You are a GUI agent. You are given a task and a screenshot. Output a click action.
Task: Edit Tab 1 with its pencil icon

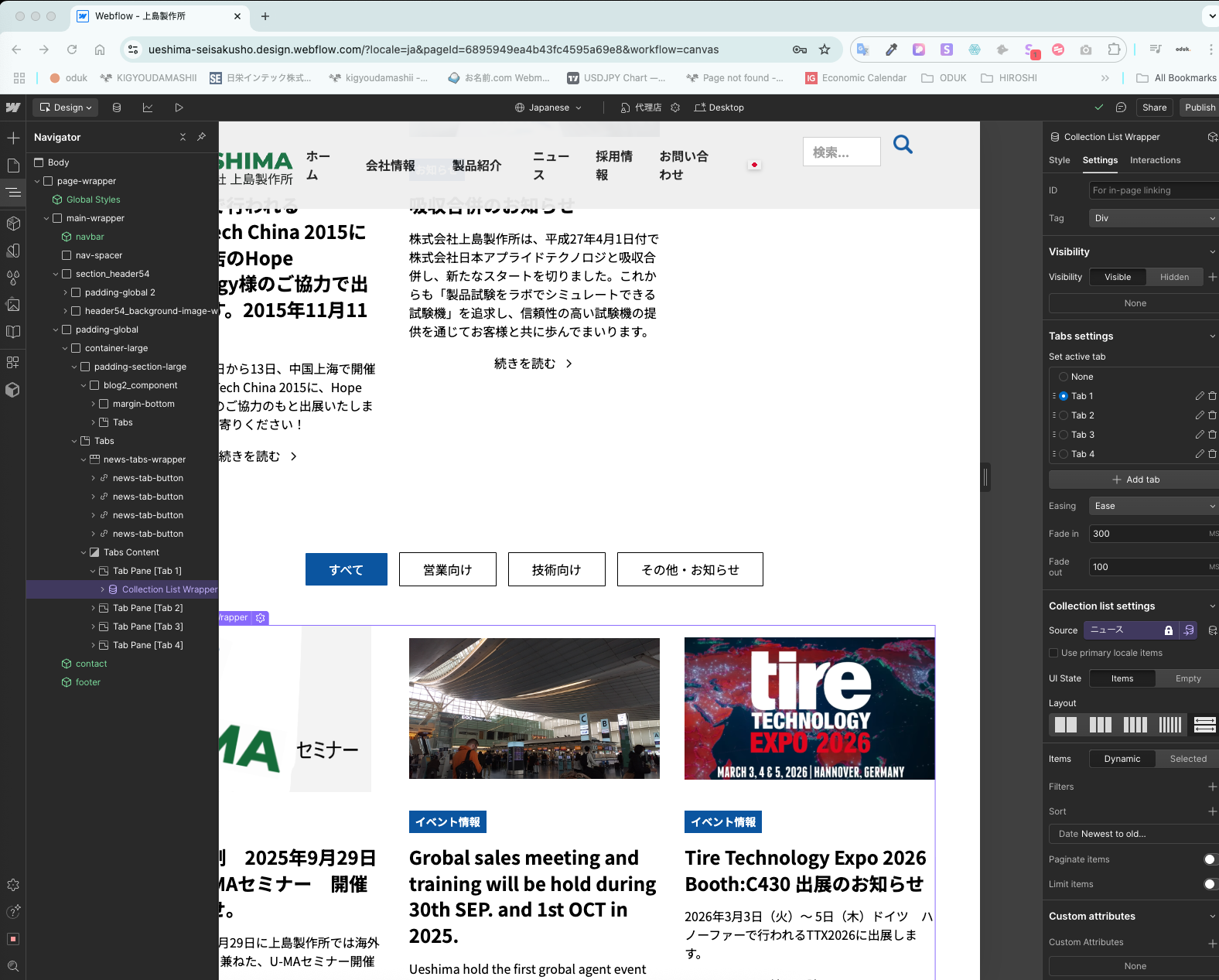click(x=1200, y=396)
